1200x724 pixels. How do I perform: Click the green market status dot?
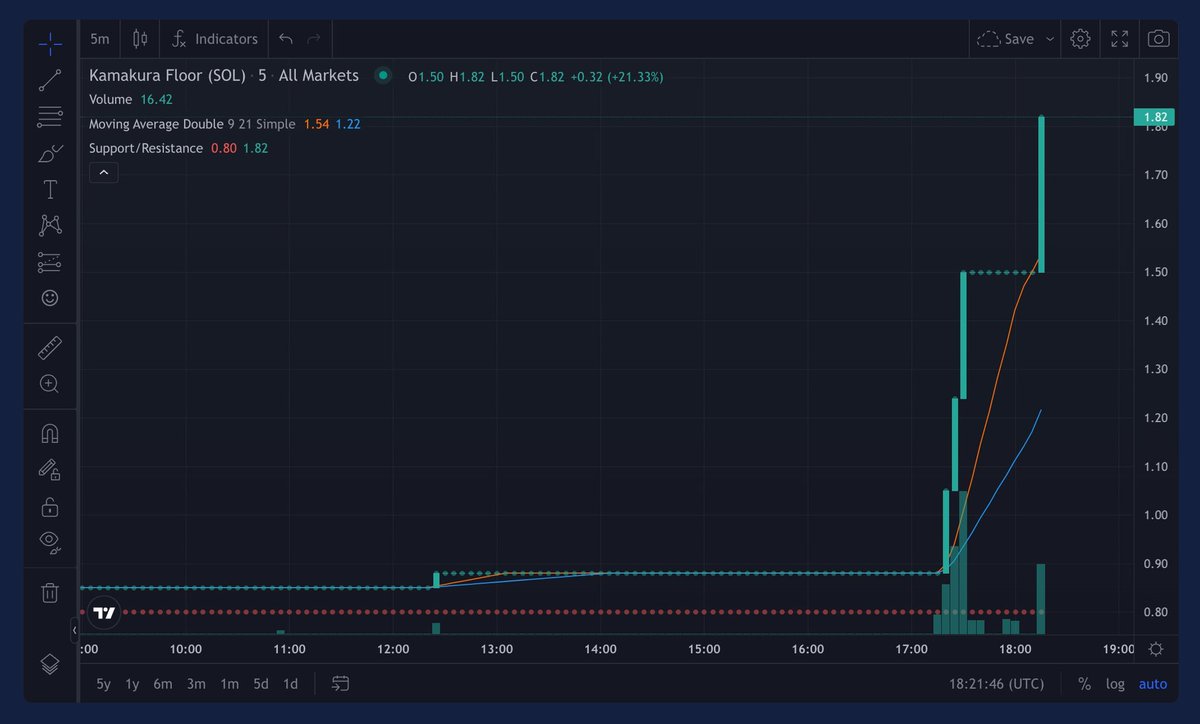tap(382, 75)
